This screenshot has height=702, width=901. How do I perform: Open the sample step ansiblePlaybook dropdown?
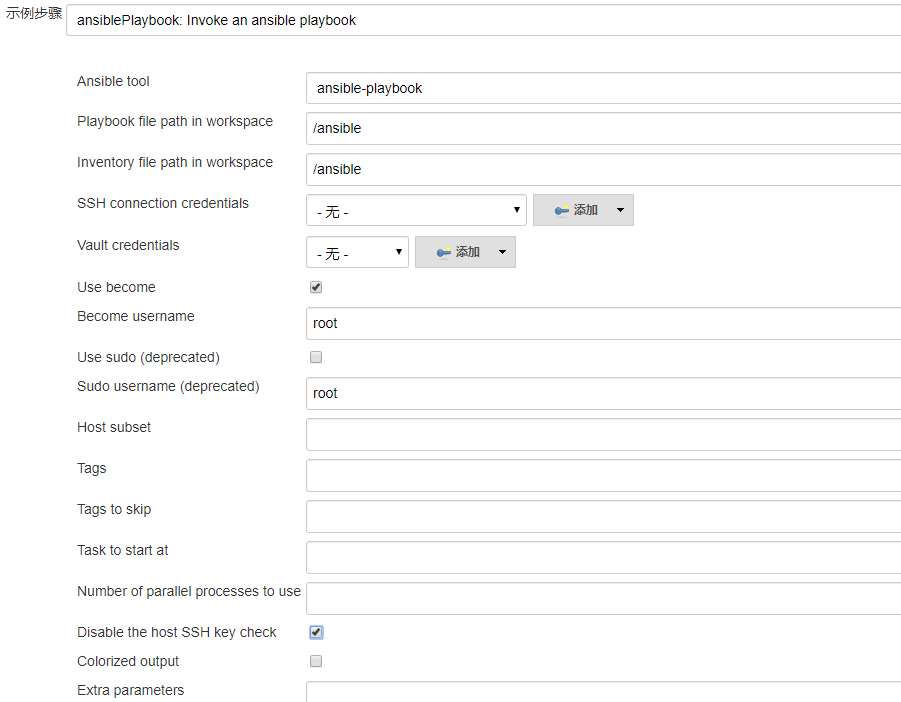point(483,20)
